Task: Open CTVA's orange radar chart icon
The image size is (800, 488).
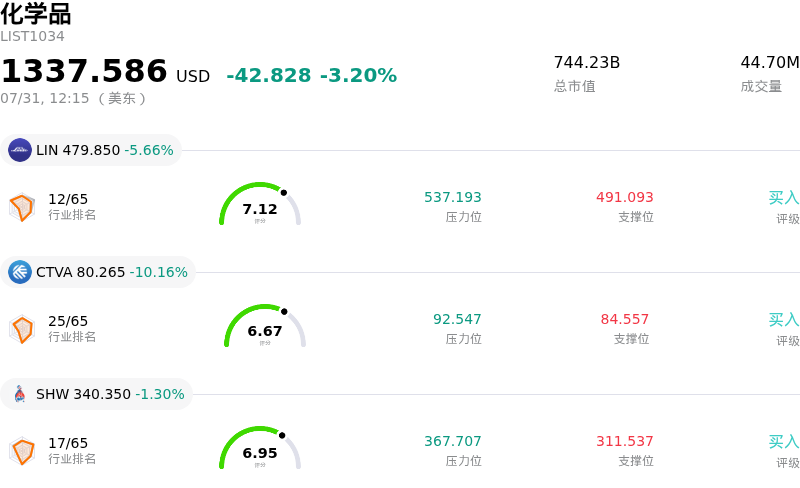Action: [22, 329]
